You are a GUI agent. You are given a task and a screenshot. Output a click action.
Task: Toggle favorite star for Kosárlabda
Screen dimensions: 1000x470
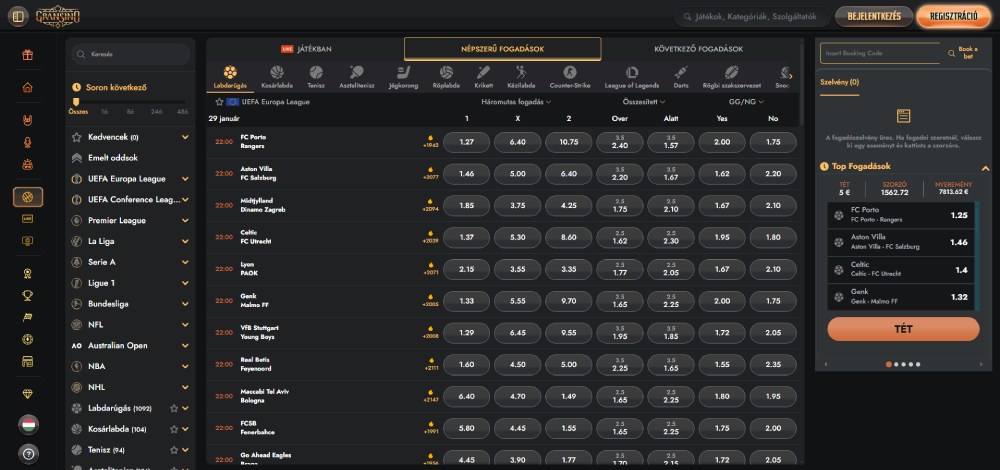tap(173, 429)
